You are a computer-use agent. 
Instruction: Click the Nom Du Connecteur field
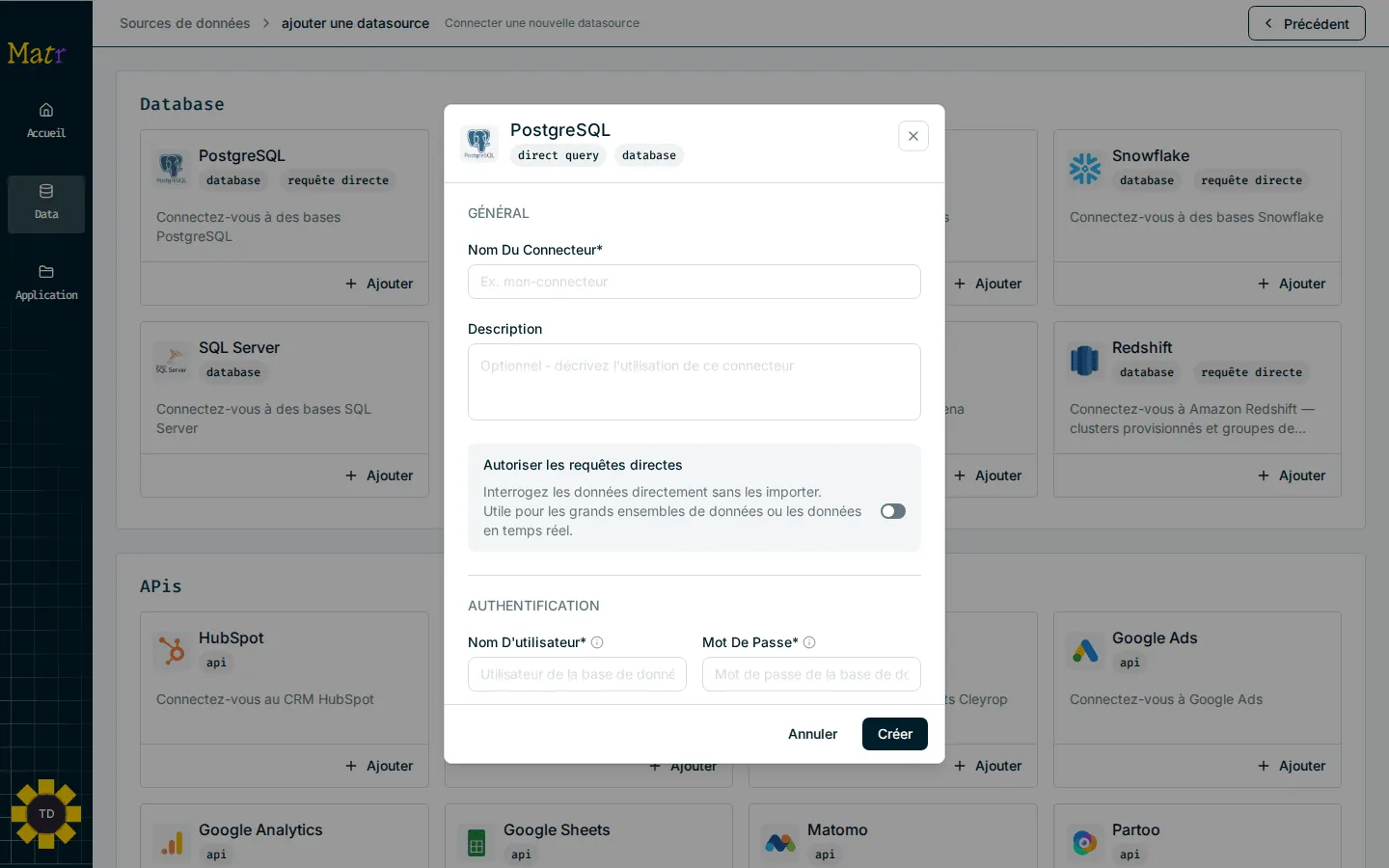[x=694, y=282]
